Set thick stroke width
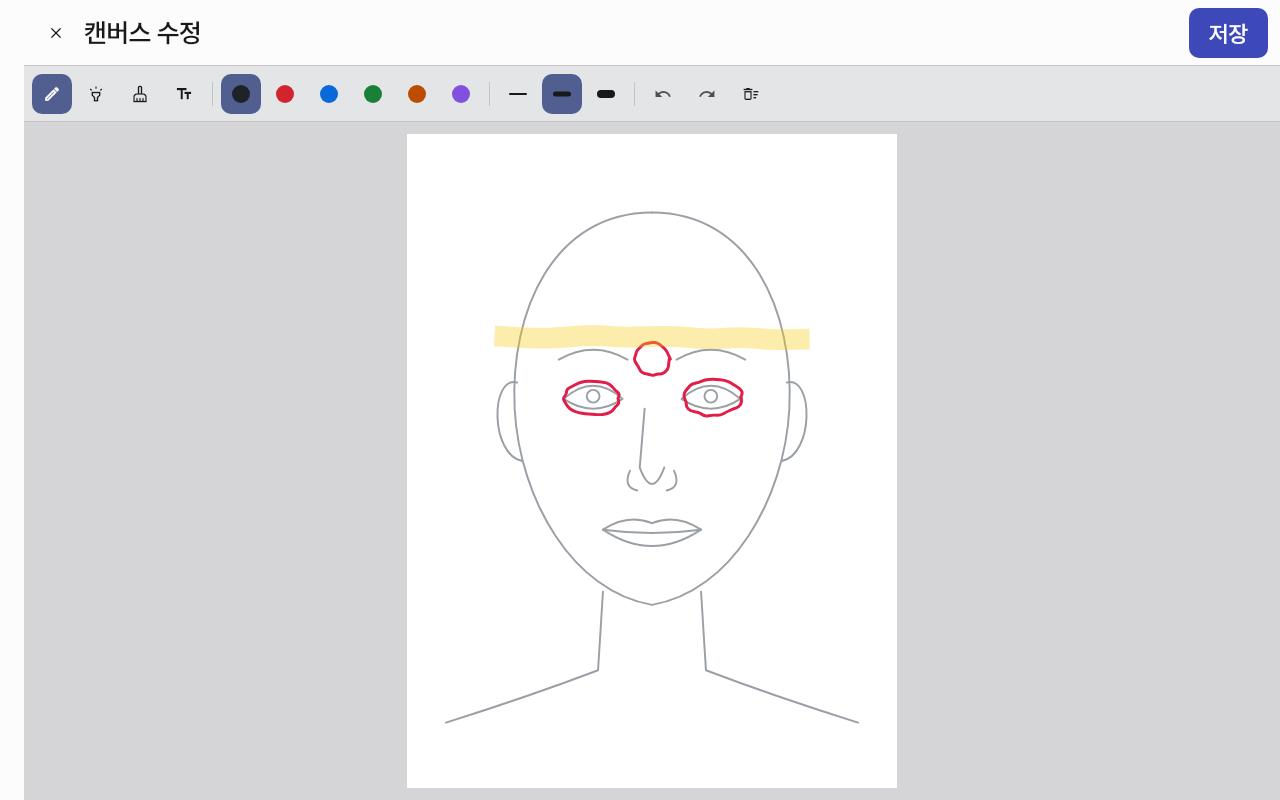The width and height of the screenshot is (1280, 800). tap(606, 94)
